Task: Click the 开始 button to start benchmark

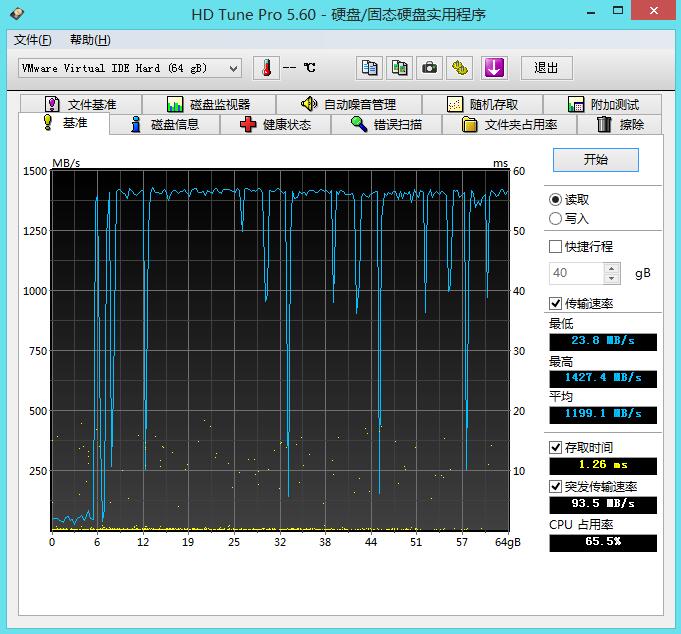Action: [595, 160]
